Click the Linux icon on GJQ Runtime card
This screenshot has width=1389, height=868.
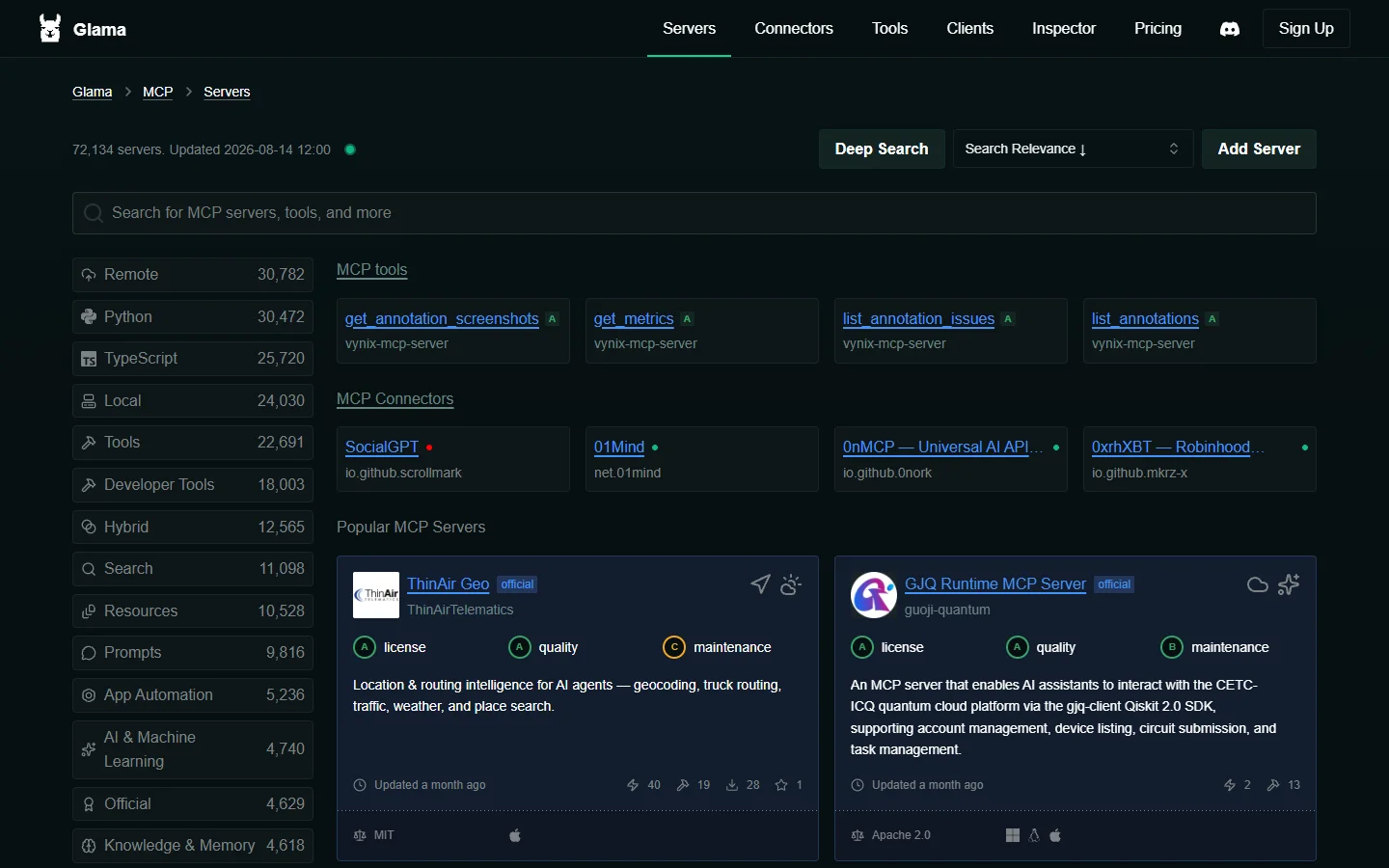(1034, 835)
